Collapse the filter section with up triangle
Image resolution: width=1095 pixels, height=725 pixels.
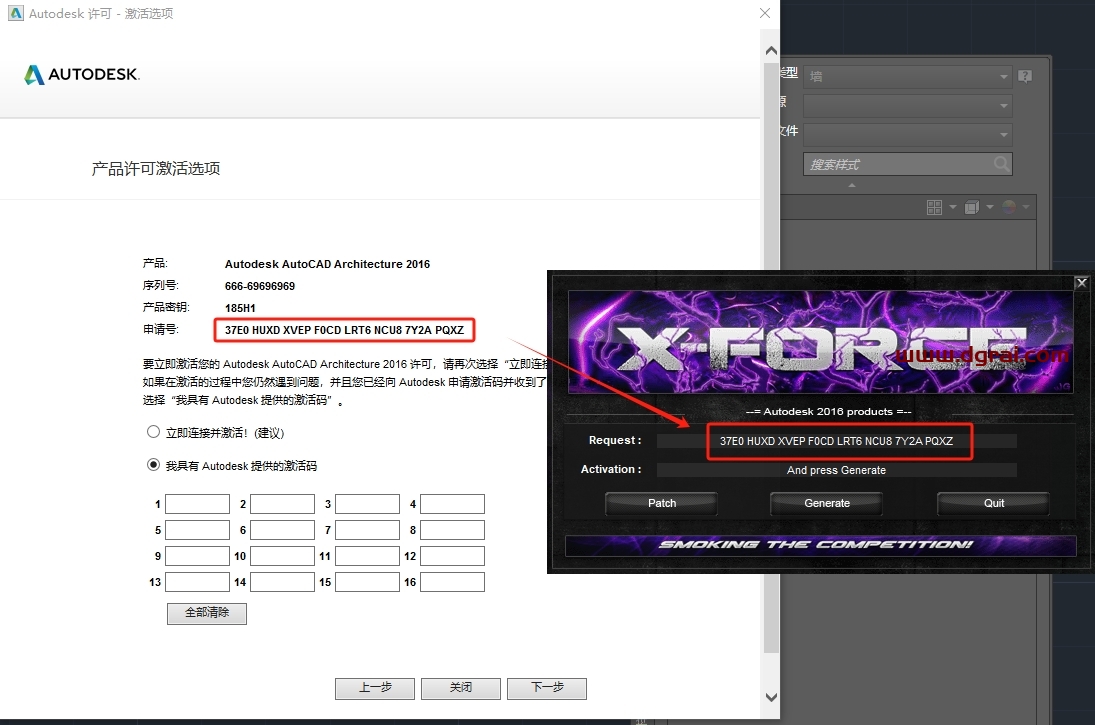tap(852, 185)
